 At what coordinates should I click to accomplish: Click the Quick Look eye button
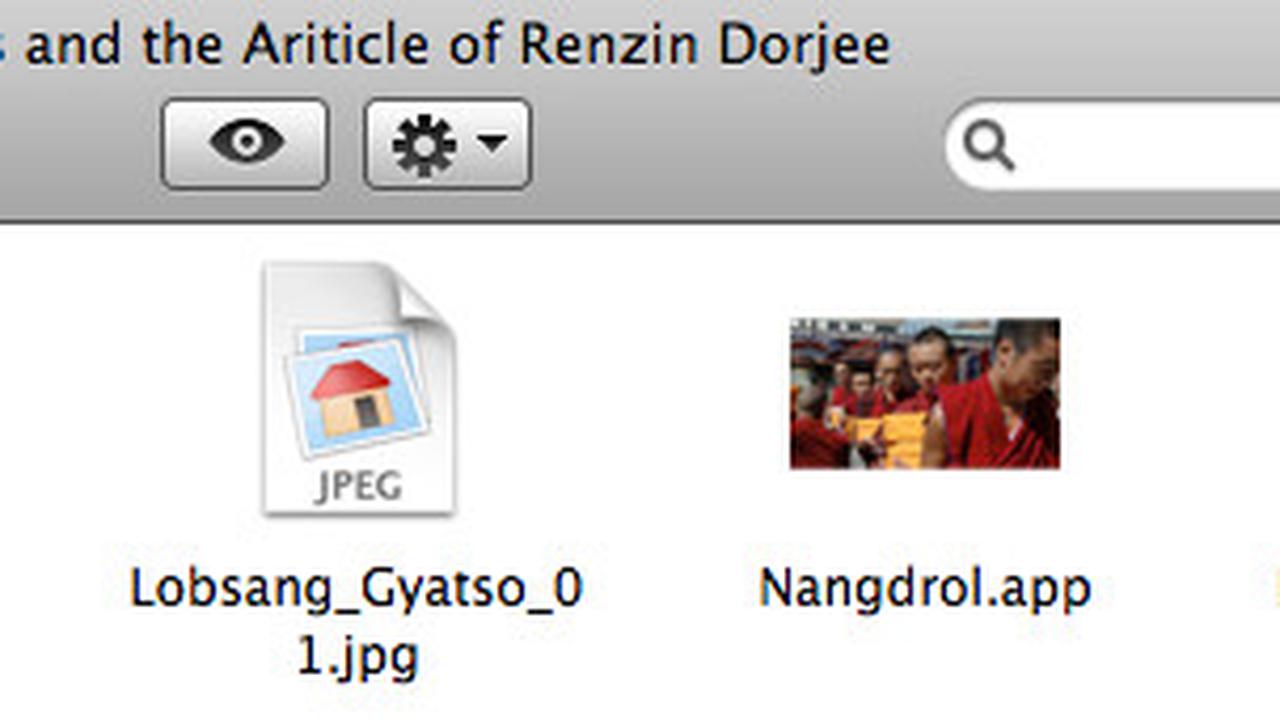pos(245,143)
